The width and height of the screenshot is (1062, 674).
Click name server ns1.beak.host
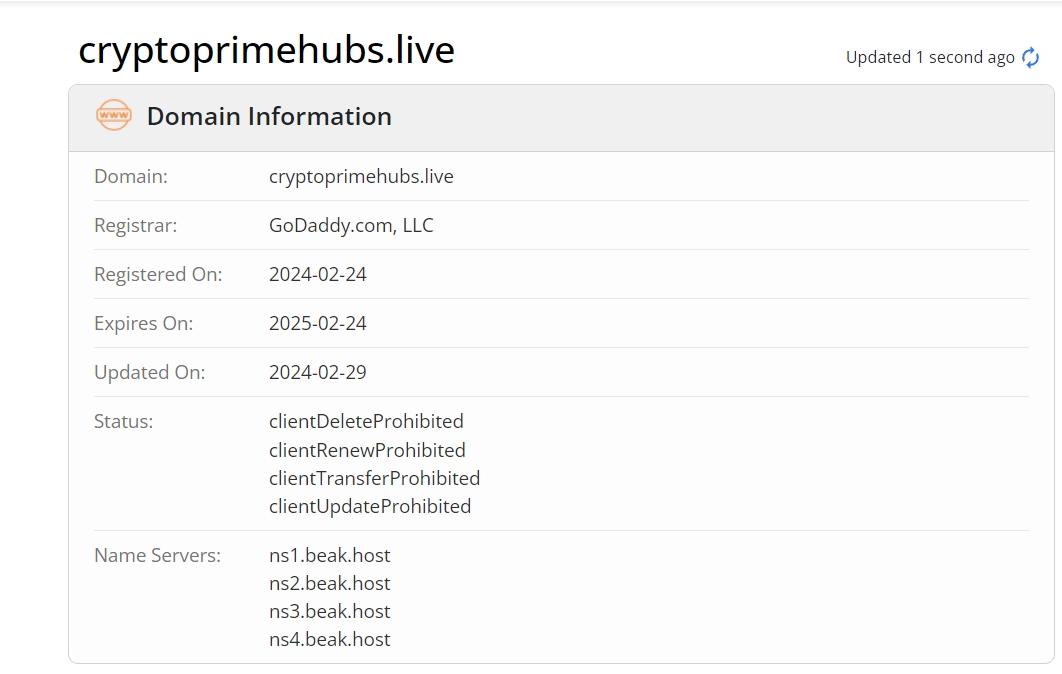tap(330, 555)
